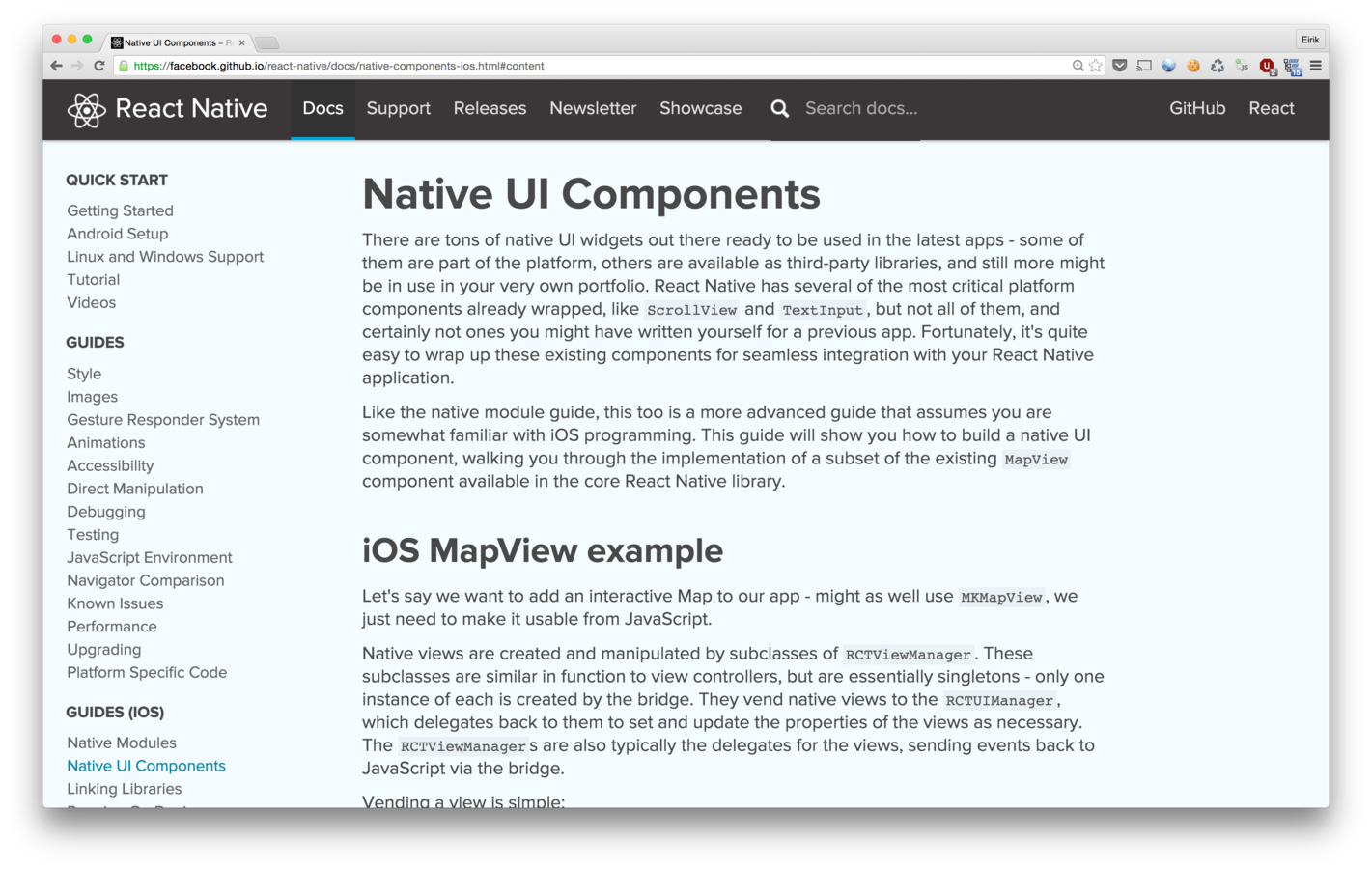Open the Newsletter navigation item
Screen dimensions: 1372x869
pos(593,109)
